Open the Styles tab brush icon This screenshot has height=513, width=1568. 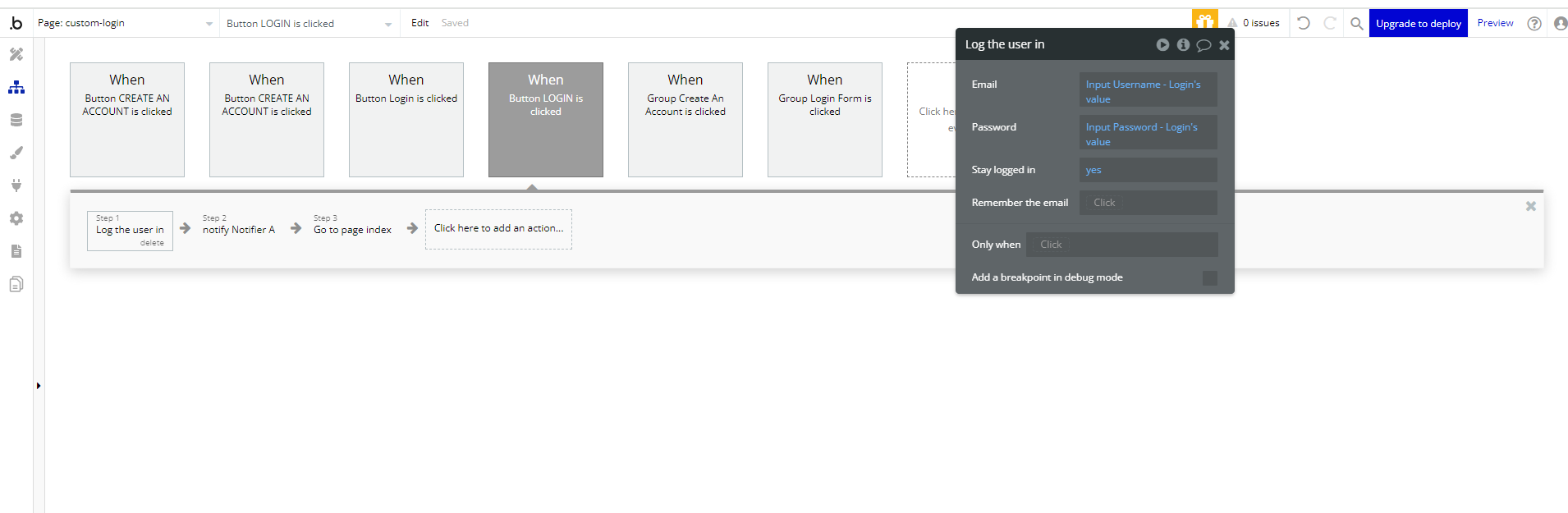pyautogui.click(x=16, y=153)
